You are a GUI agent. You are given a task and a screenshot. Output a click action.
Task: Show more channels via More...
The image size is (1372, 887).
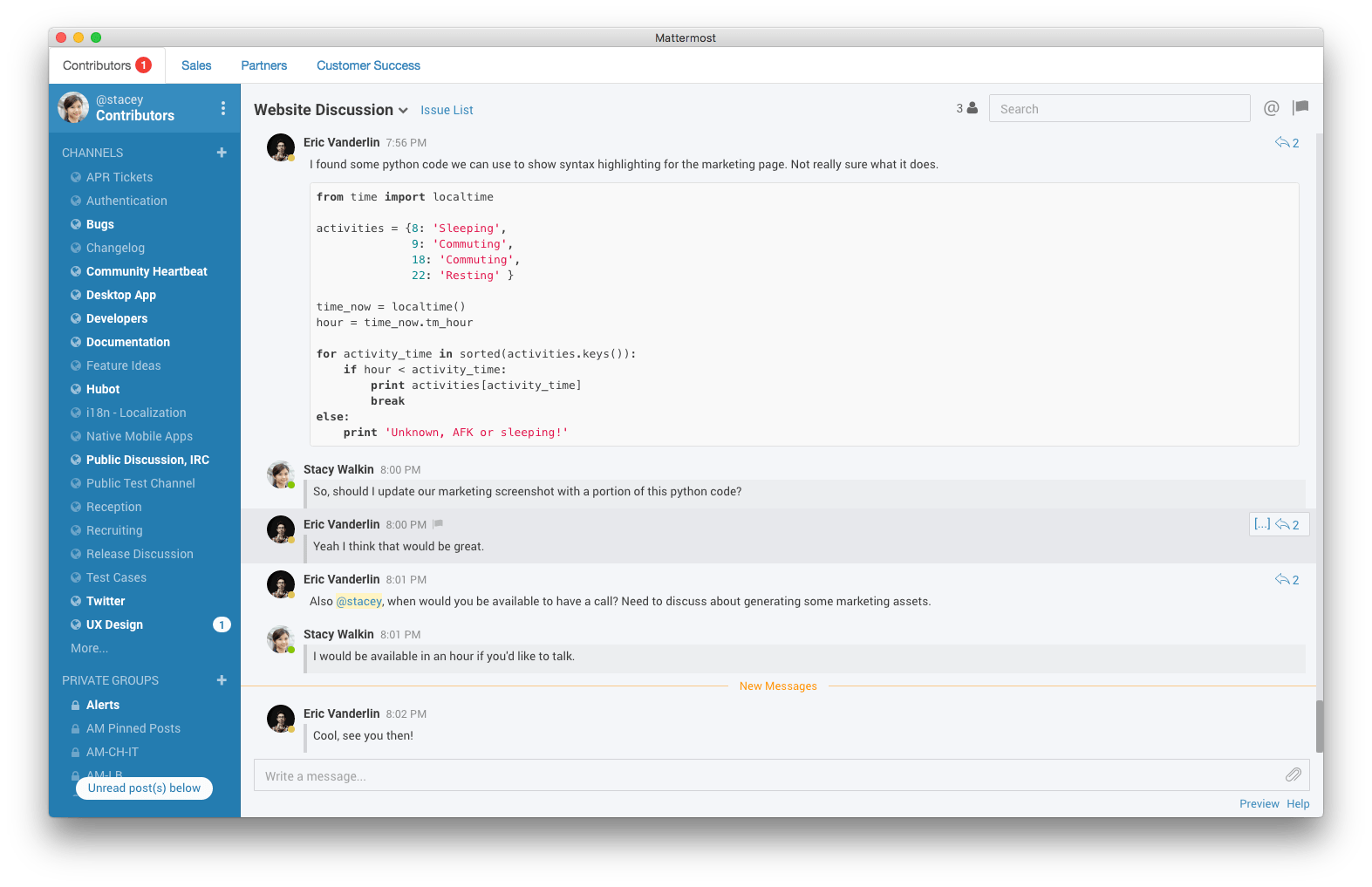point(89,648)
